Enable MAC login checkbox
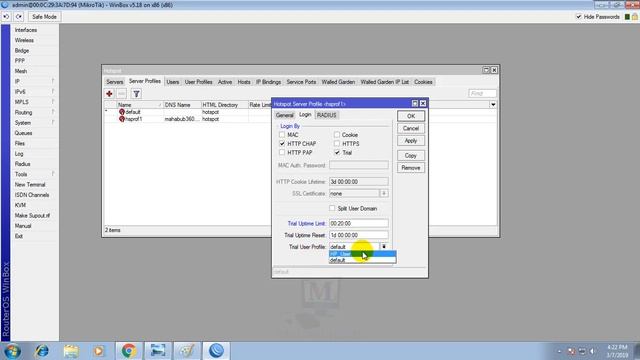The width and height of the screenshot is (640, 360). coord(282,134)
